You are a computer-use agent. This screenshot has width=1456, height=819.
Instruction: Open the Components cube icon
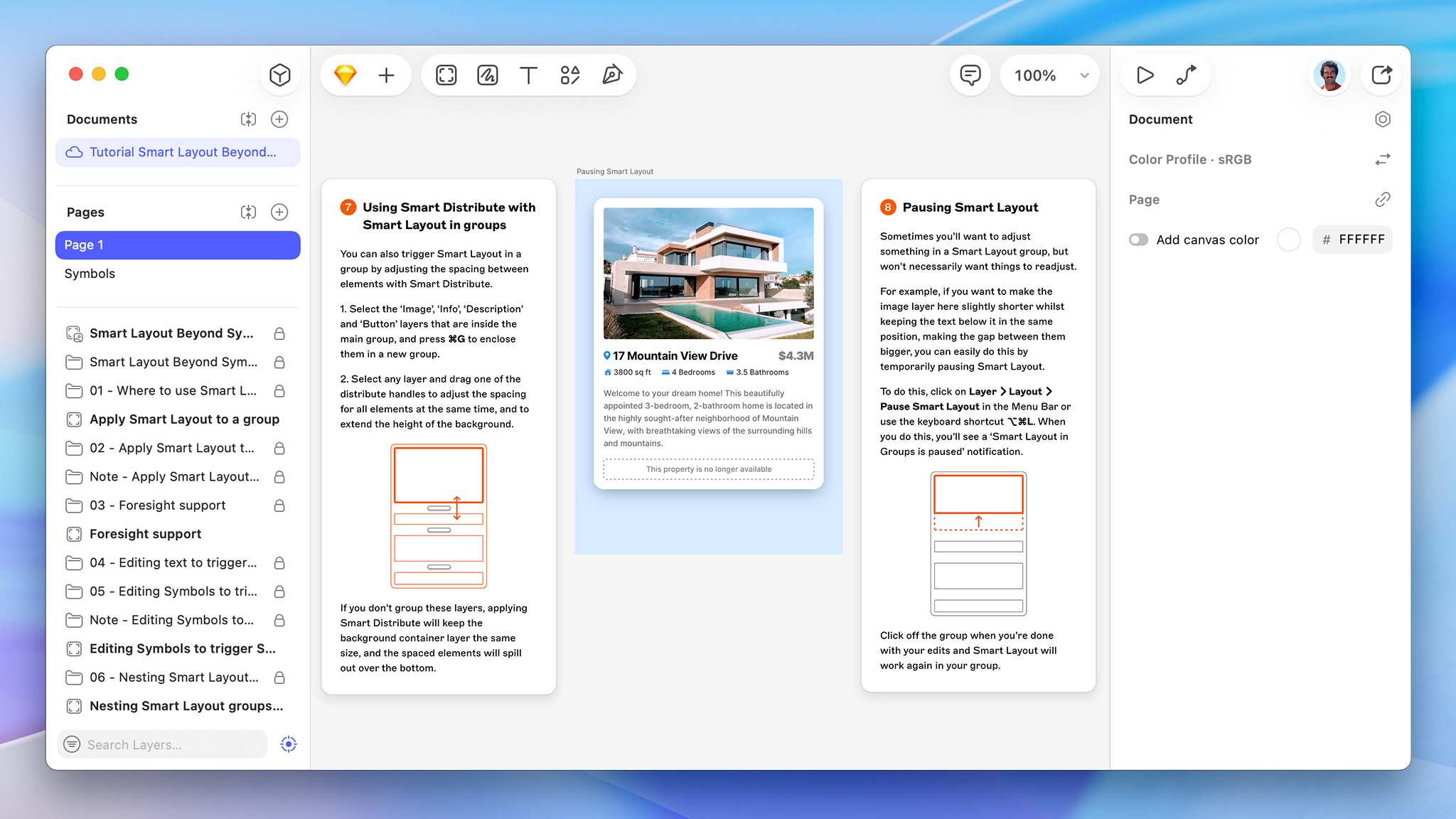279,75
